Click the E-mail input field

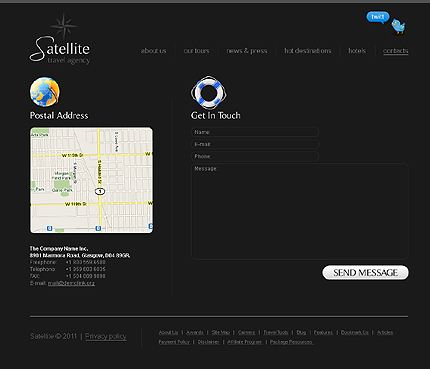click(255, 144)
